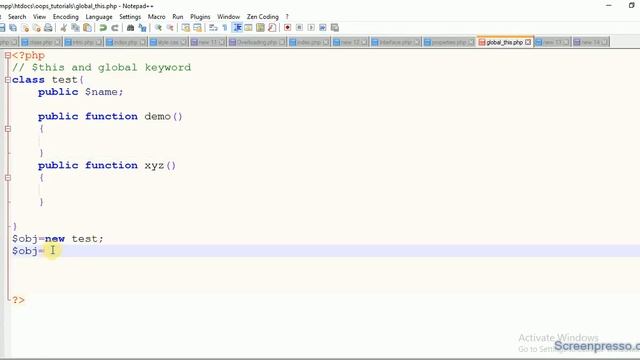Open the Macro menu

[156, 17]
